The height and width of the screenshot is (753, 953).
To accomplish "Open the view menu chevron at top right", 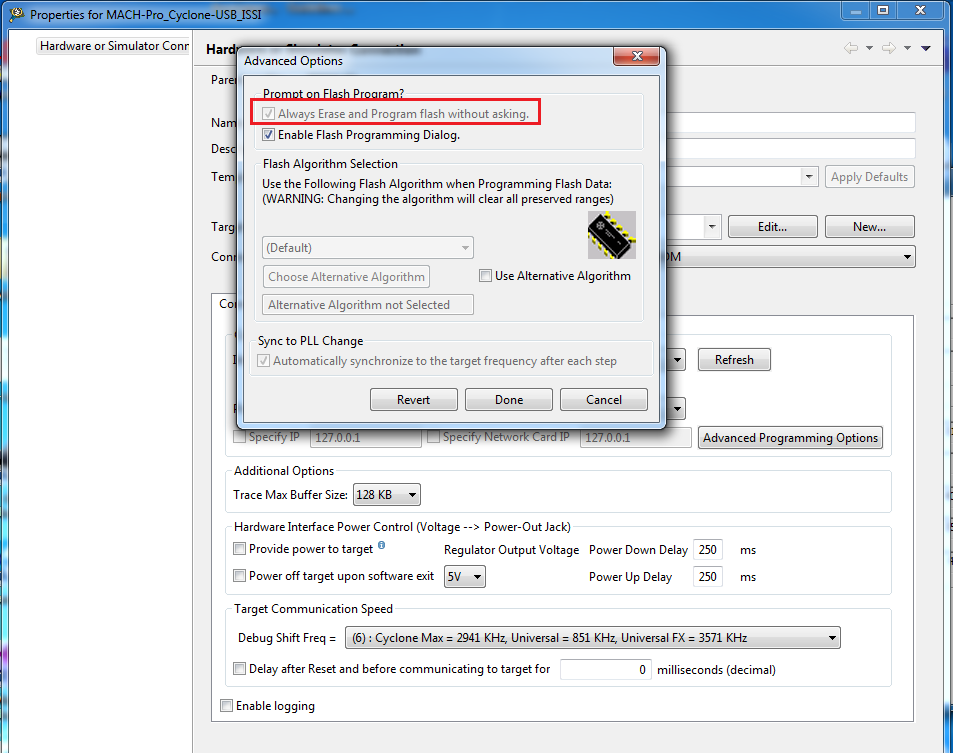I will click(x=924, y=46).
